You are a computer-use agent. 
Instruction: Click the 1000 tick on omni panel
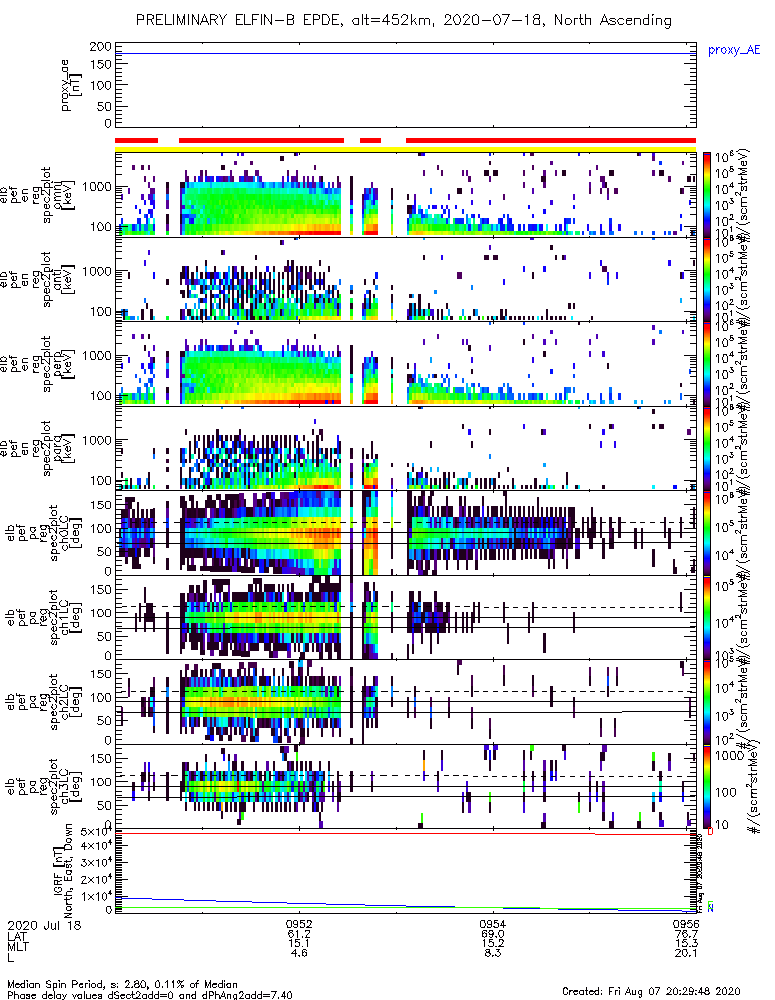[96, 187]
